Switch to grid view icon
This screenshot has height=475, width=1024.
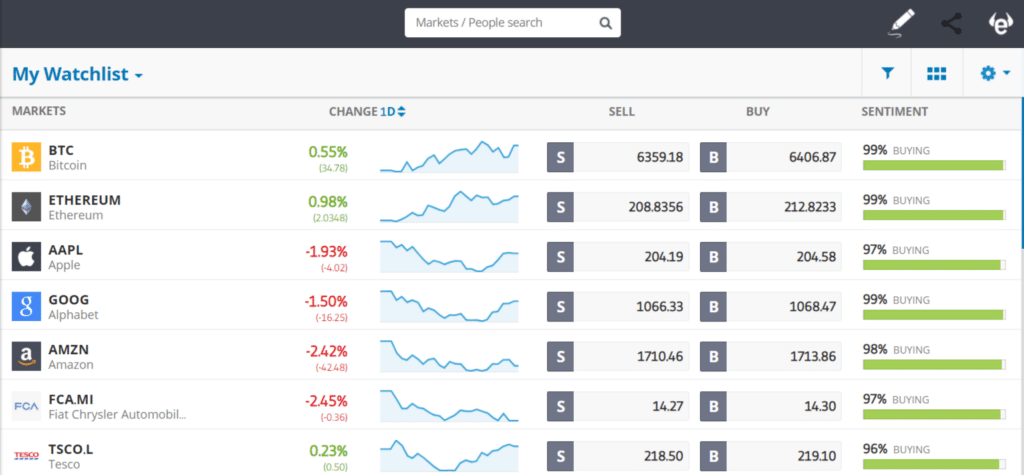click(x=936, y=73)
